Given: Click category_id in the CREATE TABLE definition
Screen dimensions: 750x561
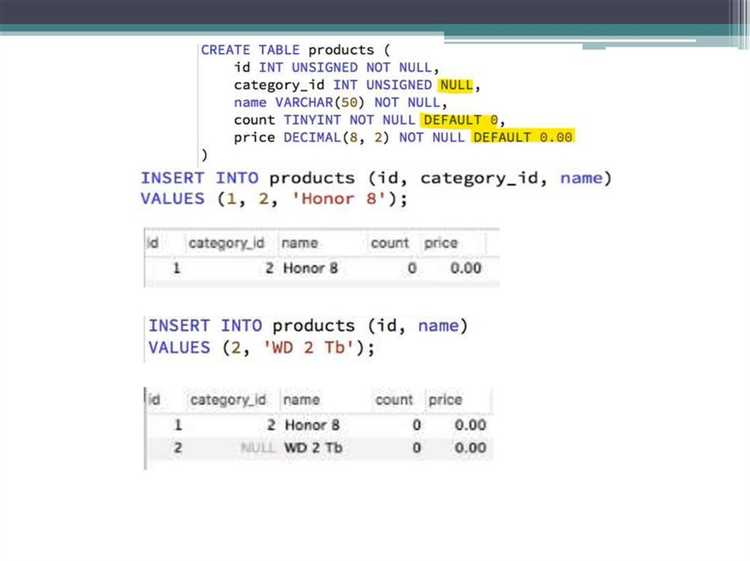Looking at the screenshot, I should click(279, 86).
